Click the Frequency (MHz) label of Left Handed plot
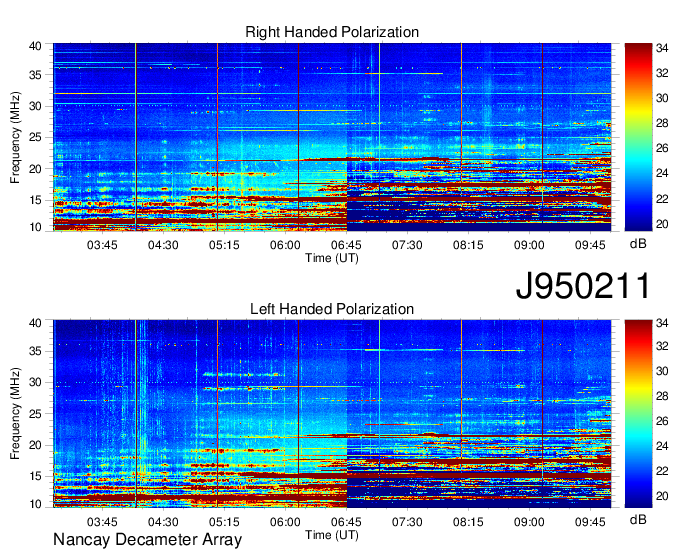This screenshot has width=680, height=552. (x=15, y=414)
